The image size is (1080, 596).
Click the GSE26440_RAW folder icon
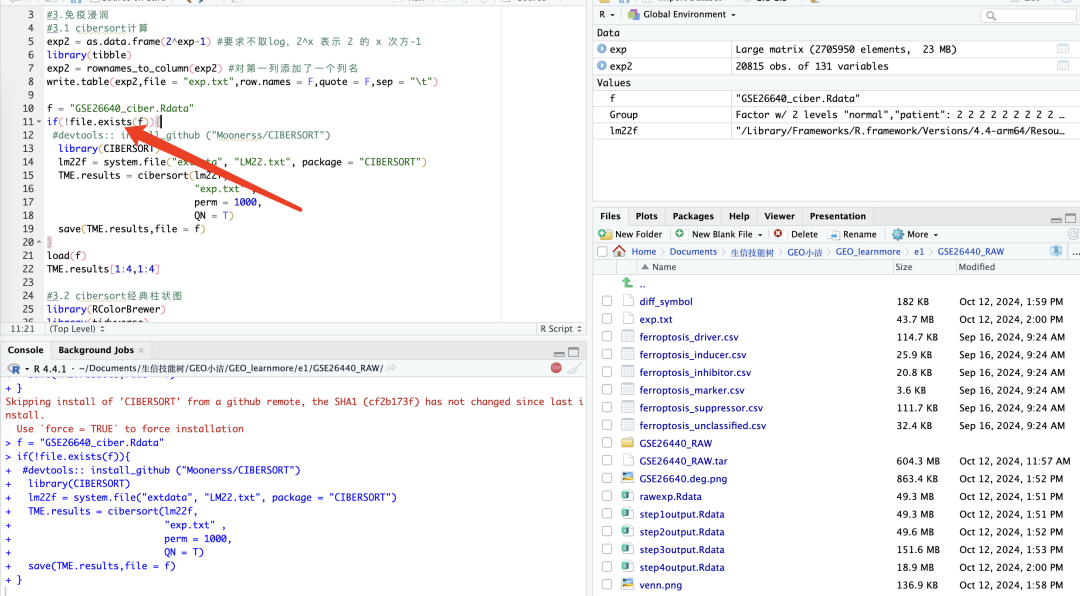[627, 443]
